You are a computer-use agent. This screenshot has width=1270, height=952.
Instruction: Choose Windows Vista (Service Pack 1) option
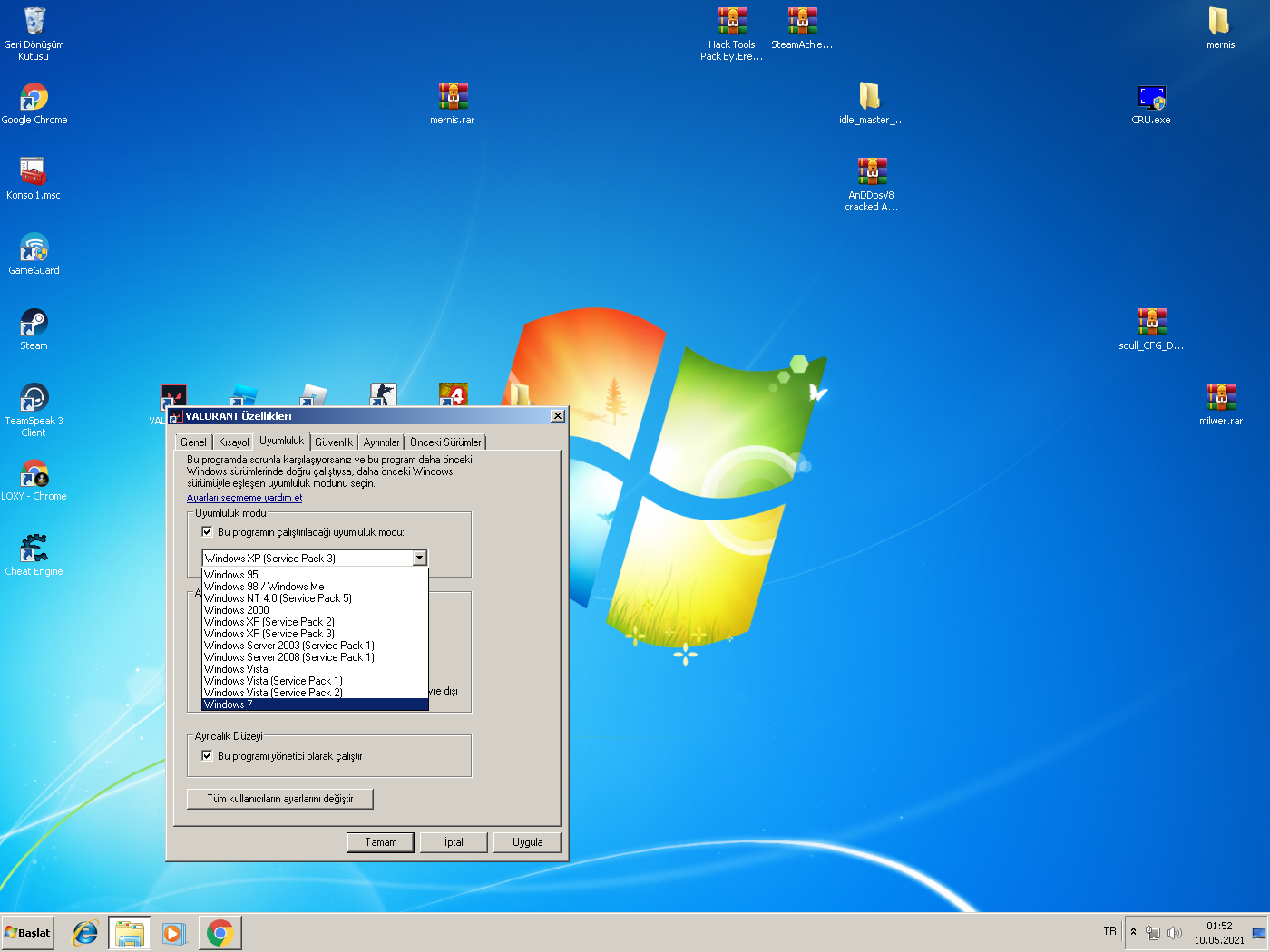click(314, 681)
